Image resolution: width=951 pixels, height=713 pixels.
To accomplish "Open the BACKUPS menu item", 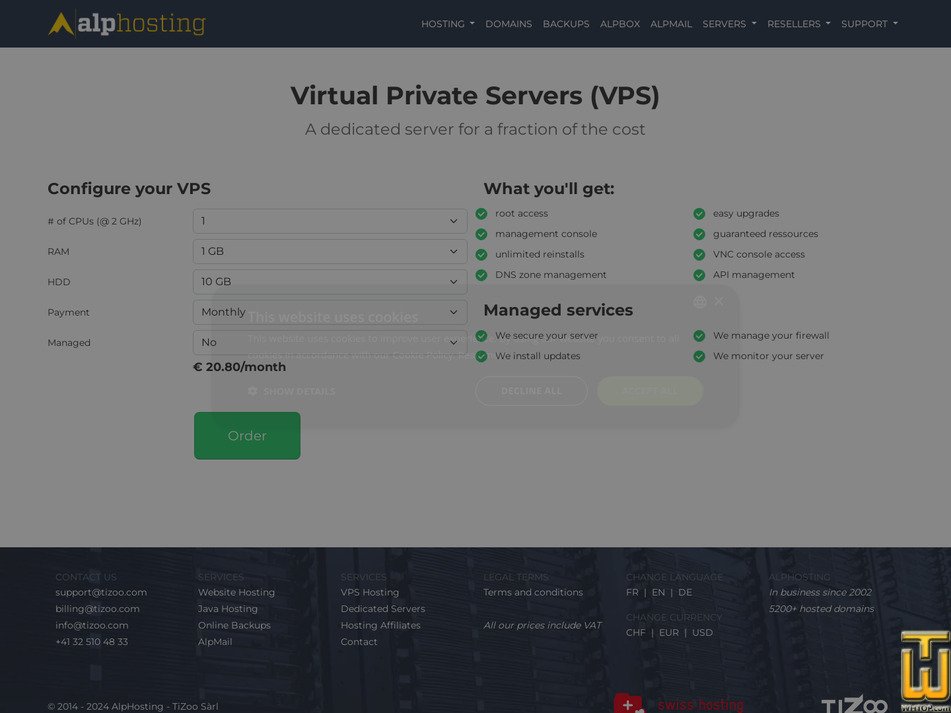I will coord(566,24).
